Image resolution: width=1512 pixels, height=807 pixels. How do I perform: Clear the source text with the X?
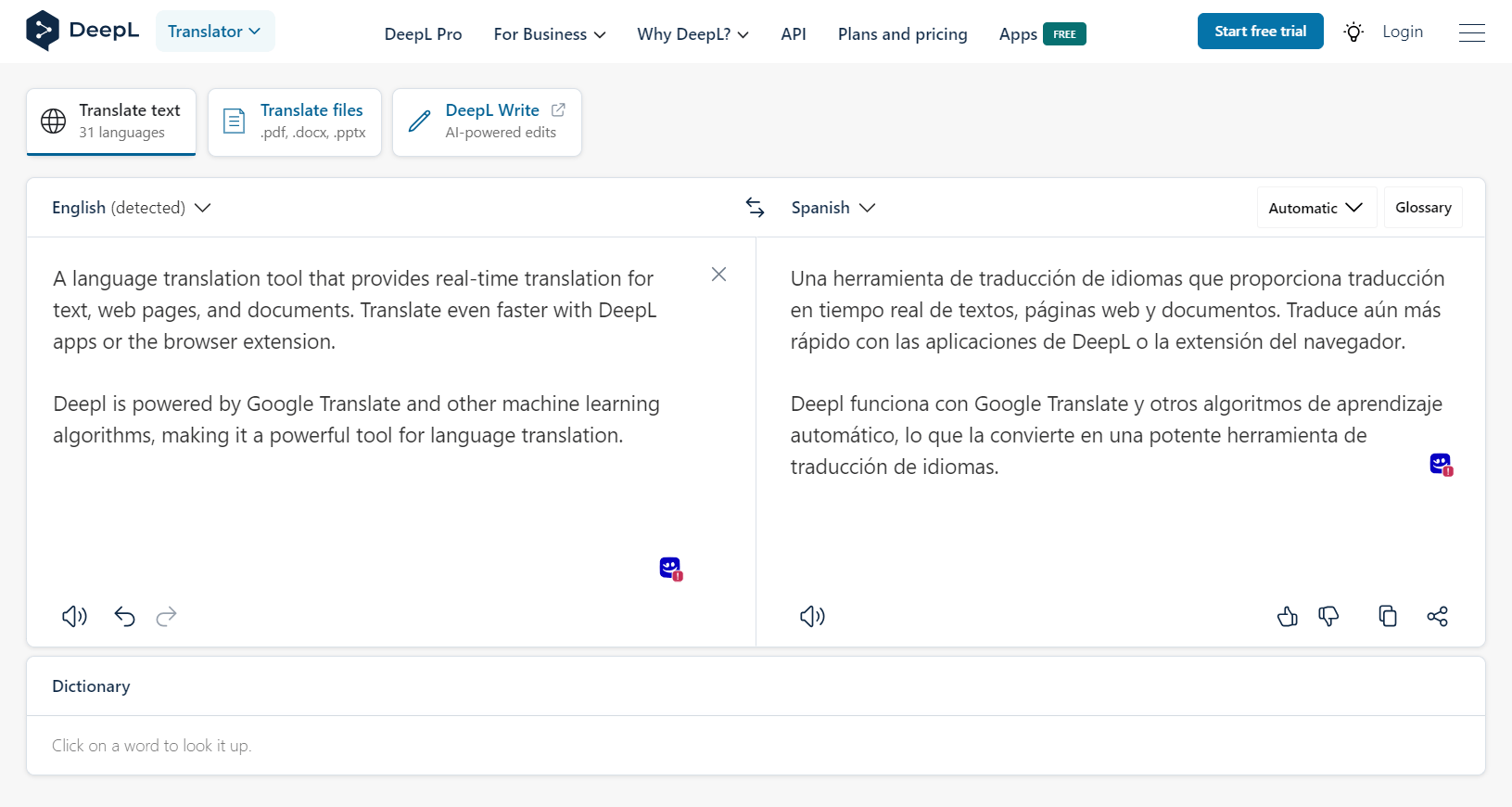[718, 275]
